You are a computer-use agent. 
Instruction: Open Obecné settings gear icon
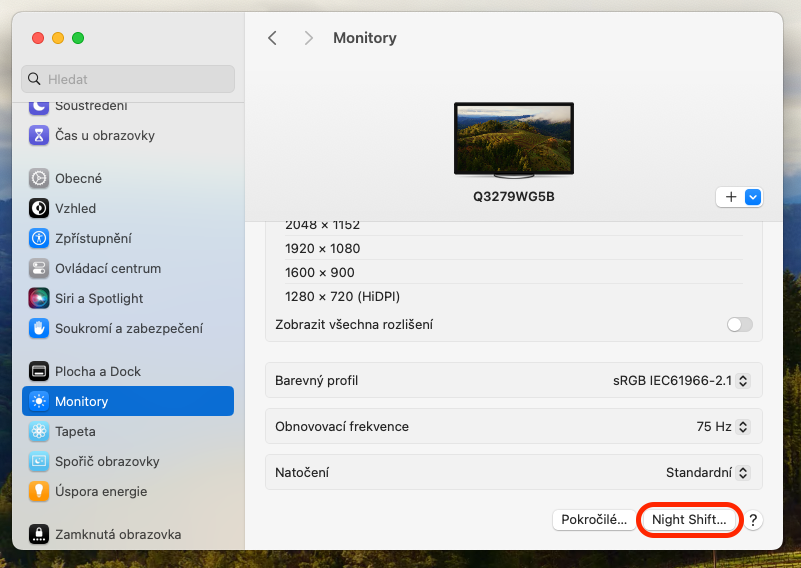point(39,178)
